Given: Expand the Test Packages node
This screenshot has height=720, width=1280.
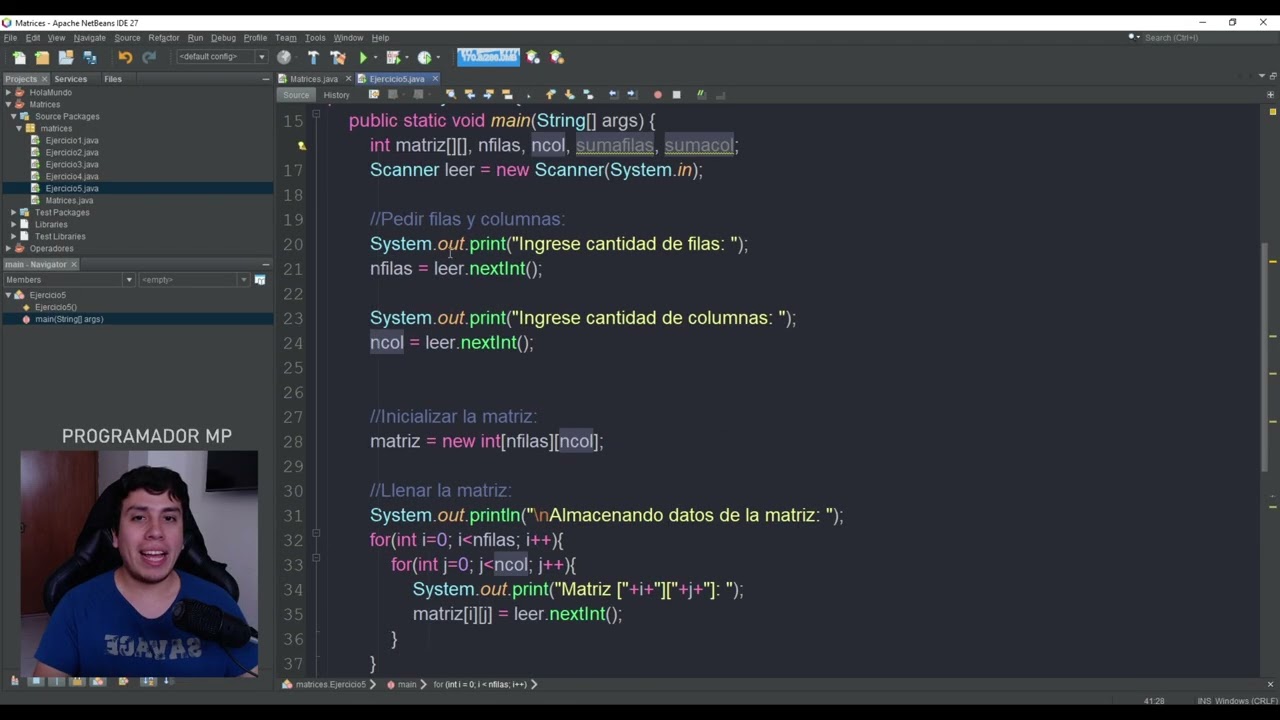Looking at the screenshot, I should (x=14, y=212).
